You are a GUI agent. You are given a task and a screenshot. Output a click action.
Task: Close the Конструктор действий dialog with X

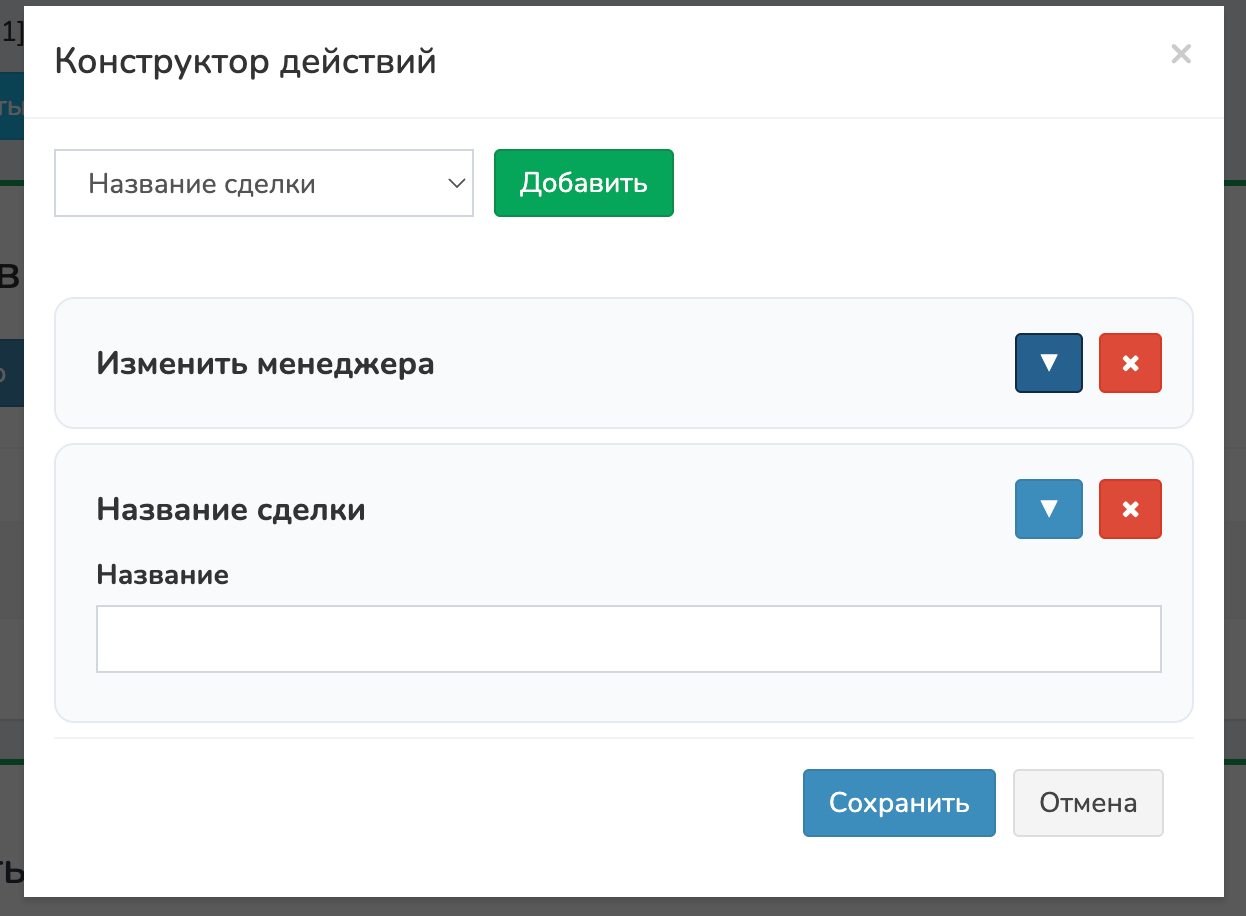[1181, 54]
